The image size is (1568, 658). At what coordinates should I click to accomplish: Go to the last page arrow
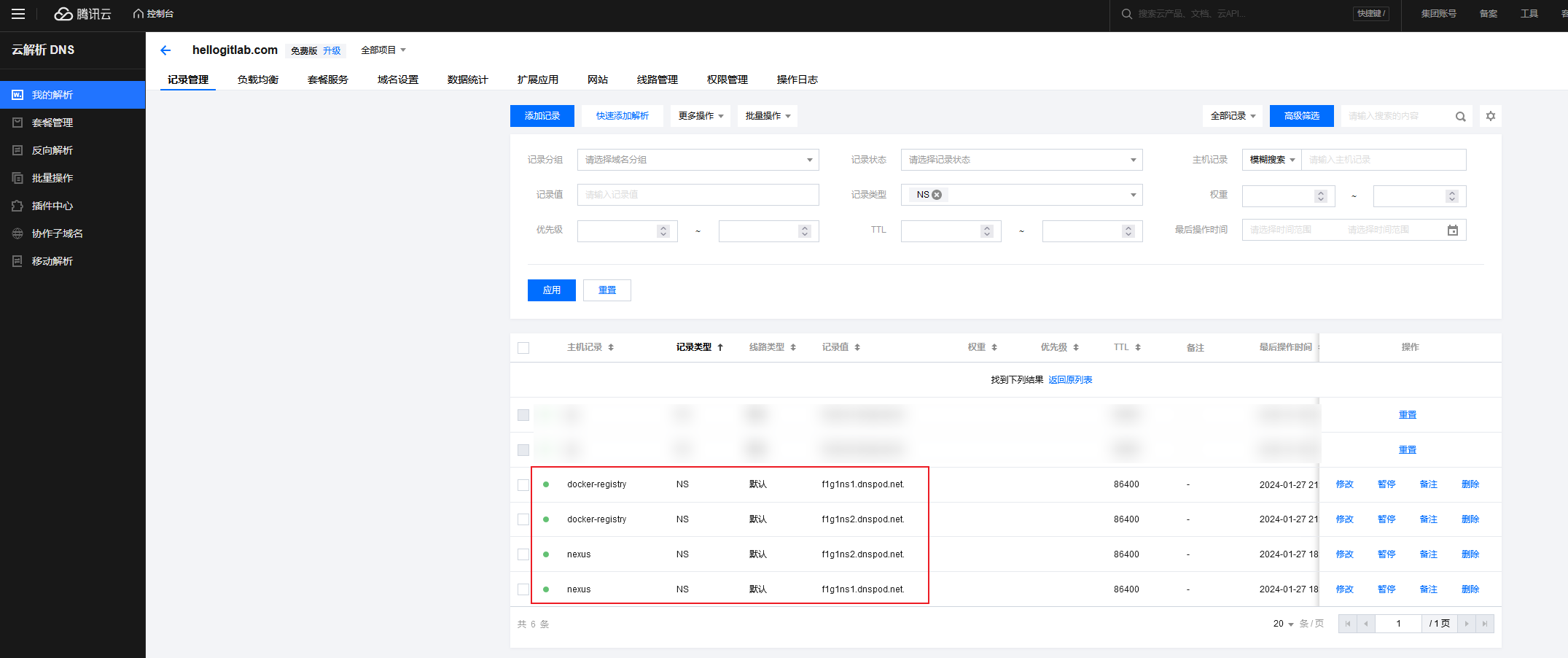pyautogui.click(x=1485, y=624)
